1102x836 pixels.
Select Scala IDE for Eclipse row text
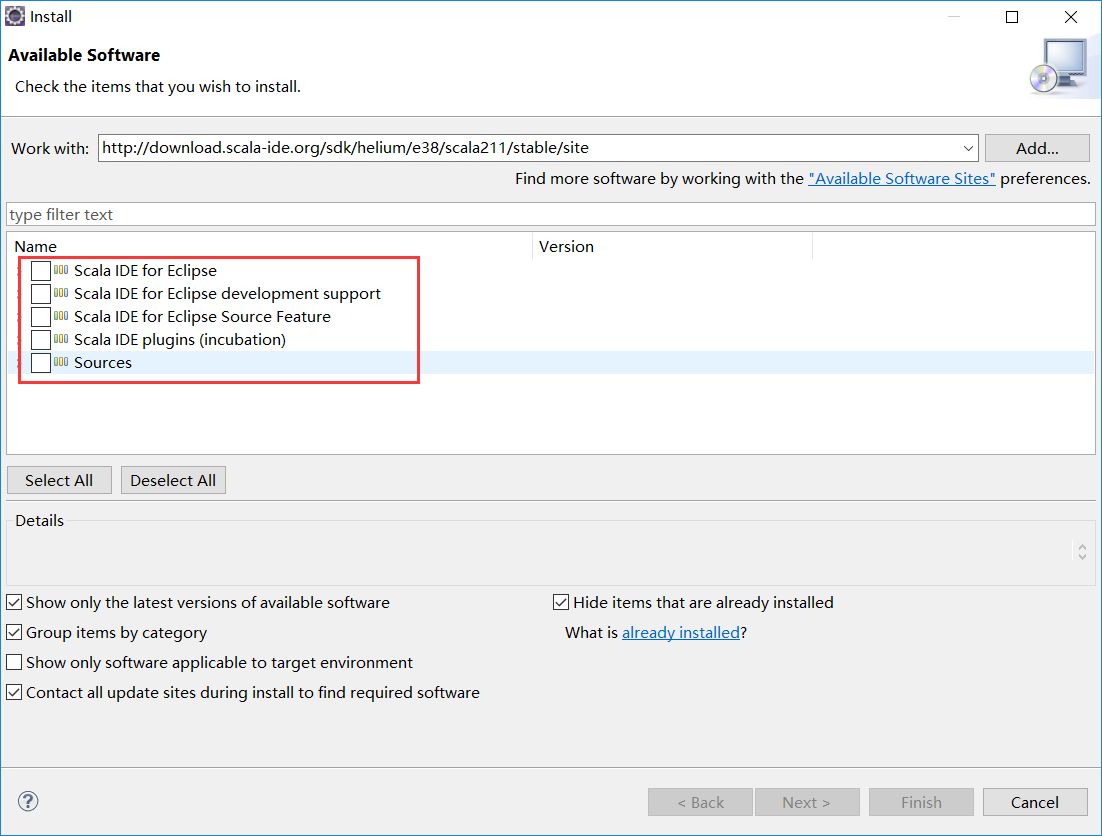pyautogui.click(x=145, y=270)
